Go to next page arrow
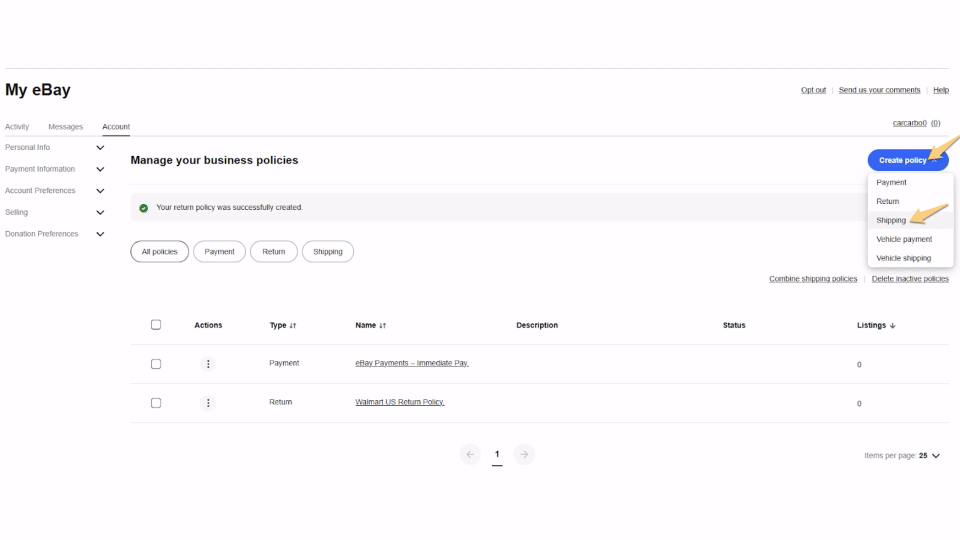The height and width of the screenshot is (540, 960). pyautogui.click(x=524, y=454)
